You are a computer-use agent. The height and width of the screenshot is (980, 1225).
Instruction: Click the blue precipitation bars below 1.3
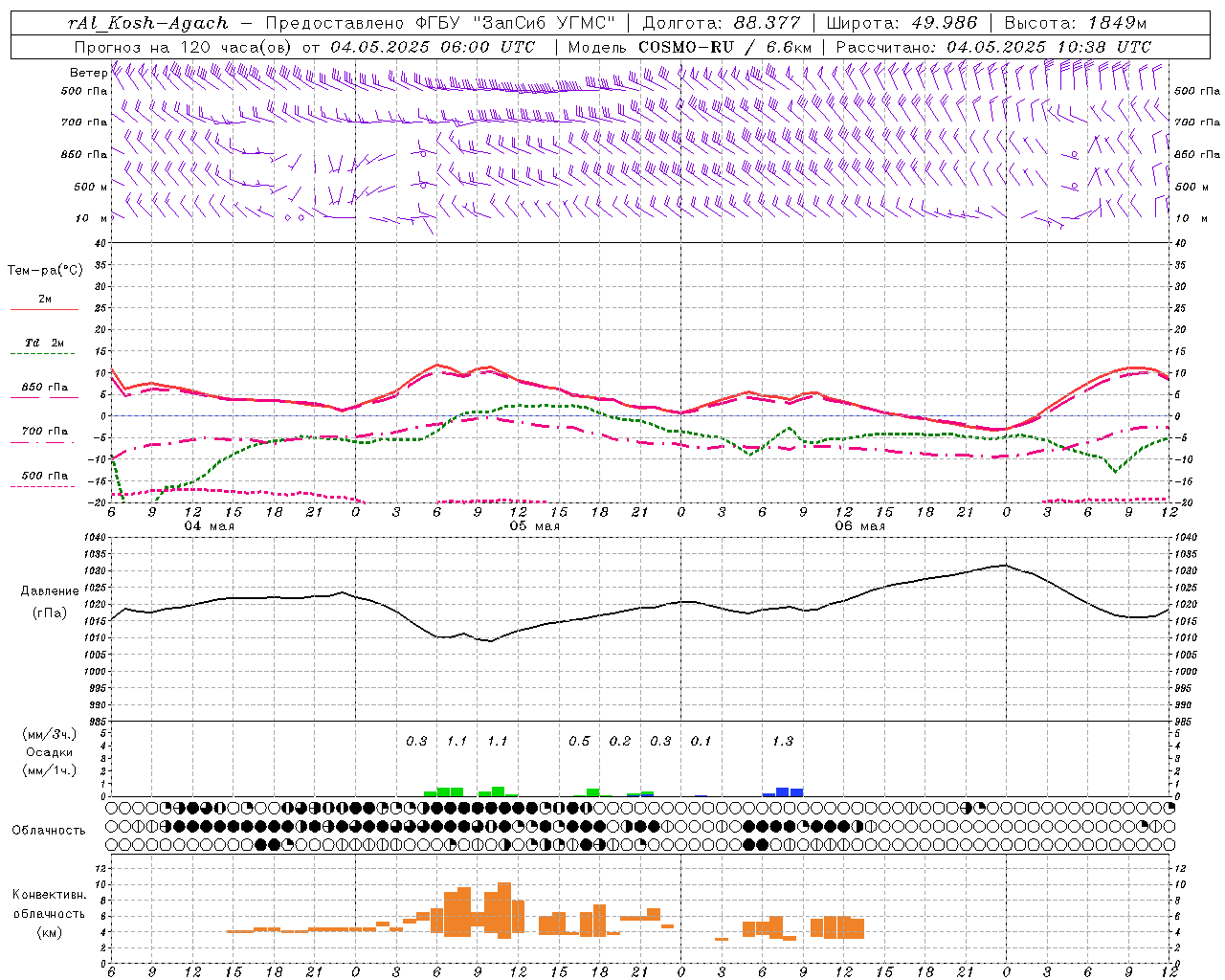tap(783, 792)
